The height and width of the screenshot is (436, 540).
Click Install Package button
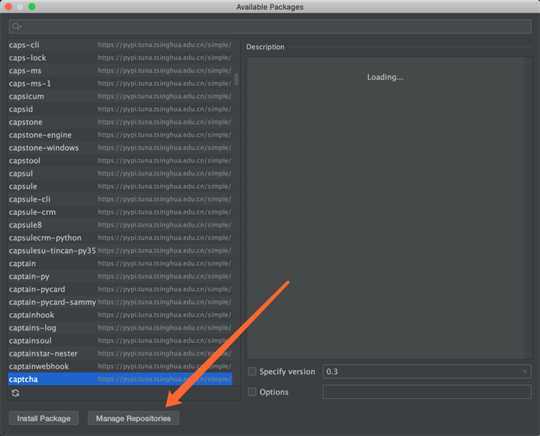click(44, 418)
